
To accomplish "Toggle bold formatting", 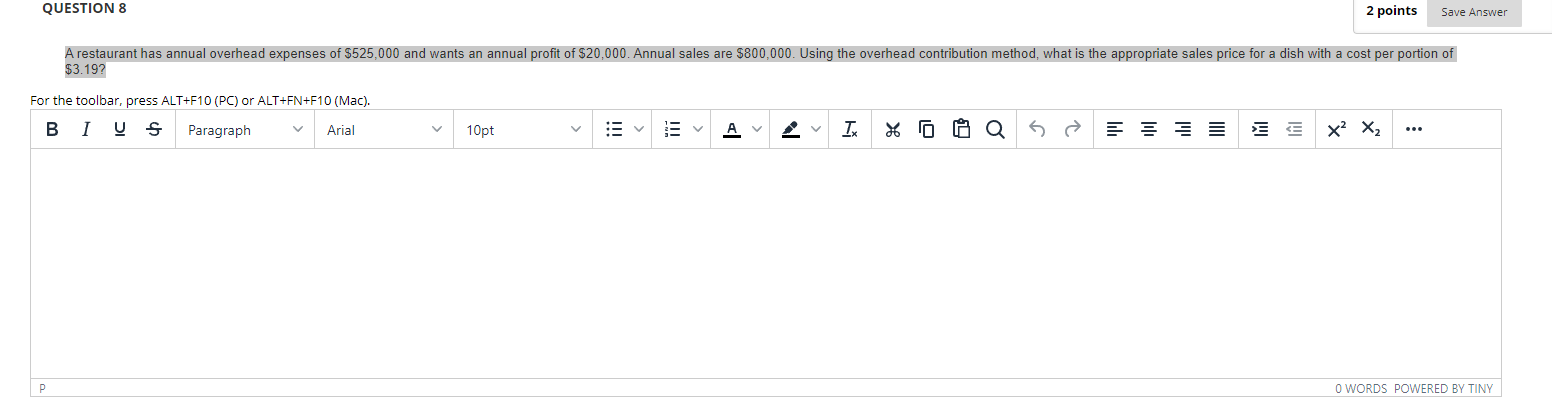I will coord(52,130).
